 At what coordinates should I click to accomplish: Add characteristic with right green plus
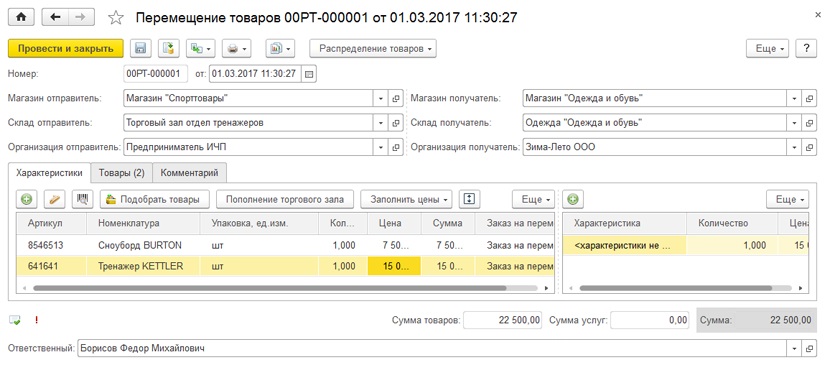[x=573, y=199]
